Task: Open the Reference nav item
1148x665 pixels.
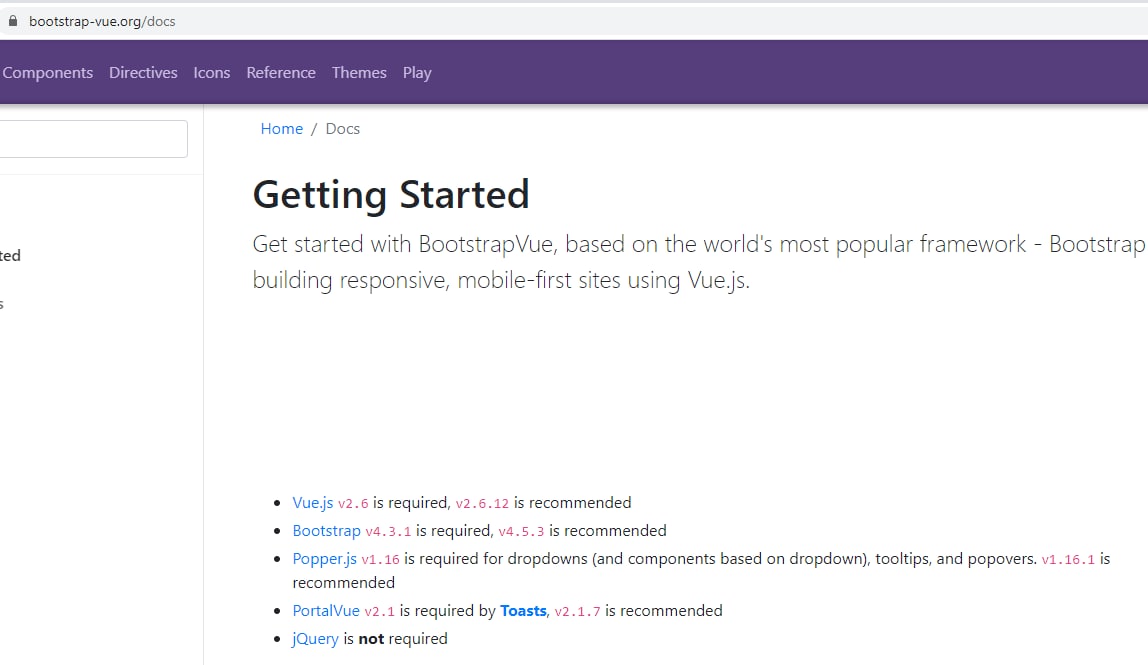Action: [281, 73]
